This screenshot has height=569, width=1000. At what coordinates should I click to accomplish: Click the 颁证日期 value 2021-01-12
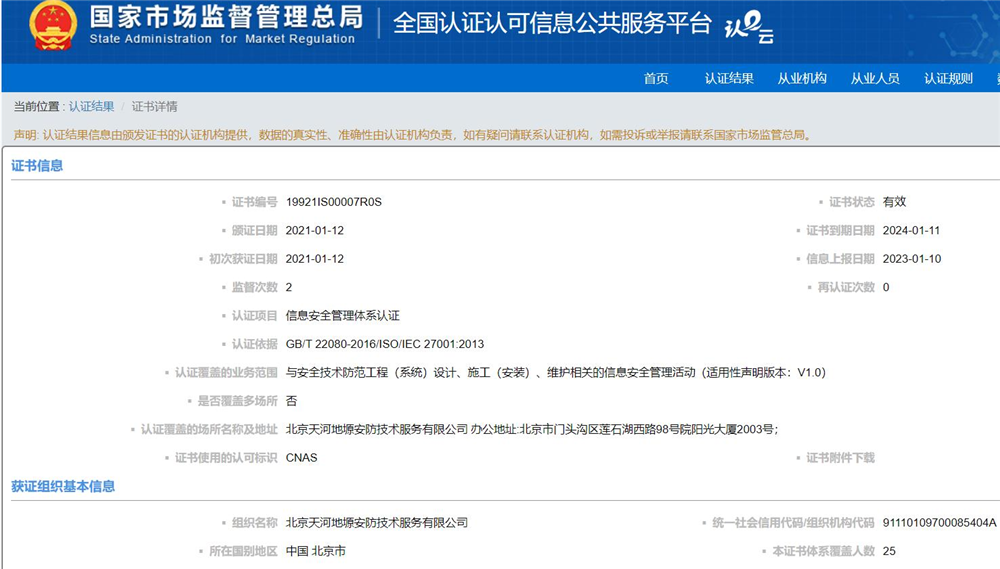click(x=314, y=230)
